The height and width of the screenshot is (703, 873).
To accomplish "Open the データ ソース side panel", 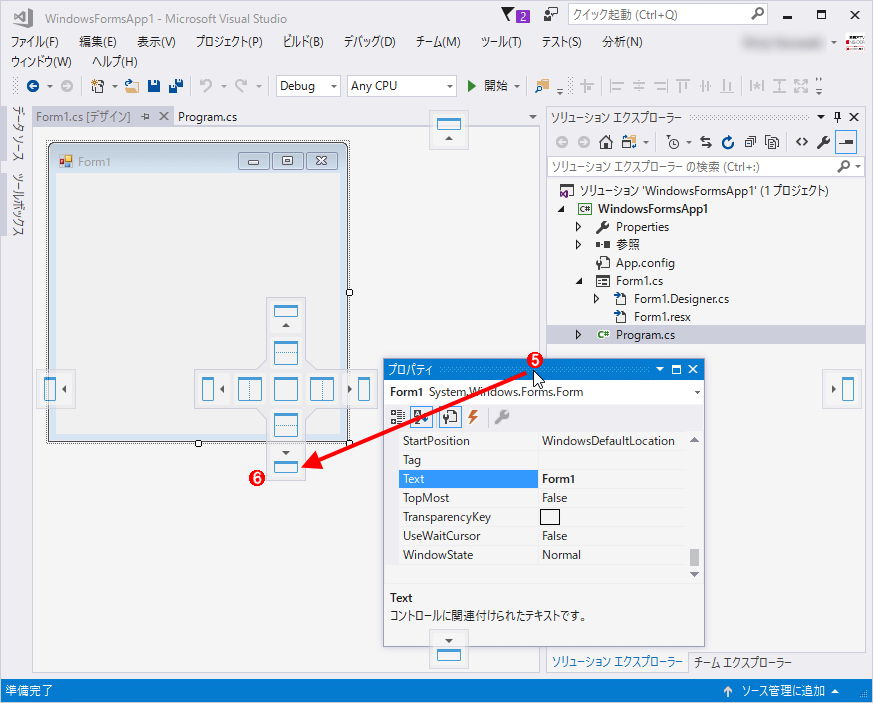I will tap(18, 134).
